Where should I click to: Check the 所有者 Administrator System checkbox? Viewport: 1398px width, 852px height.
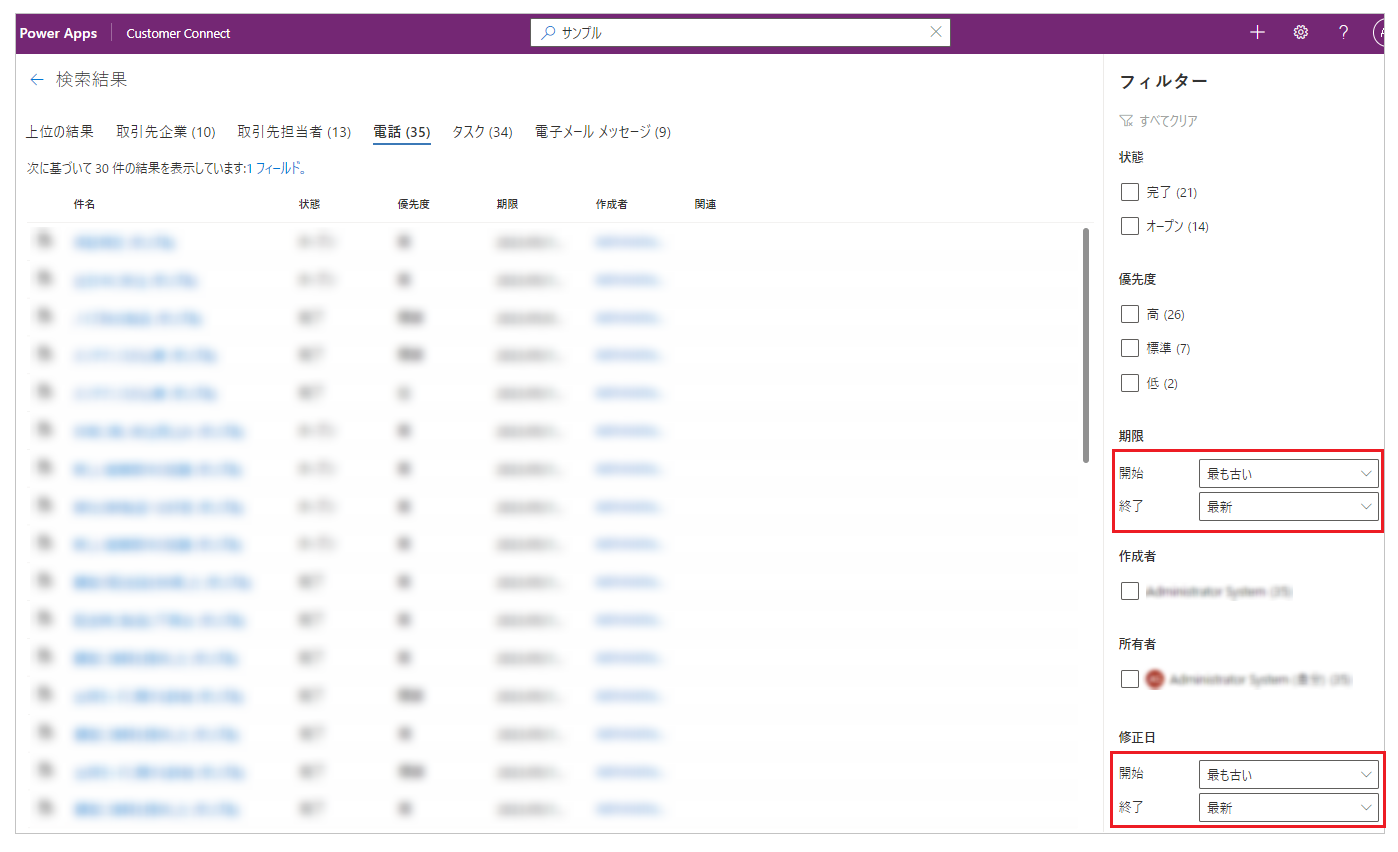tap(1130, 679)
